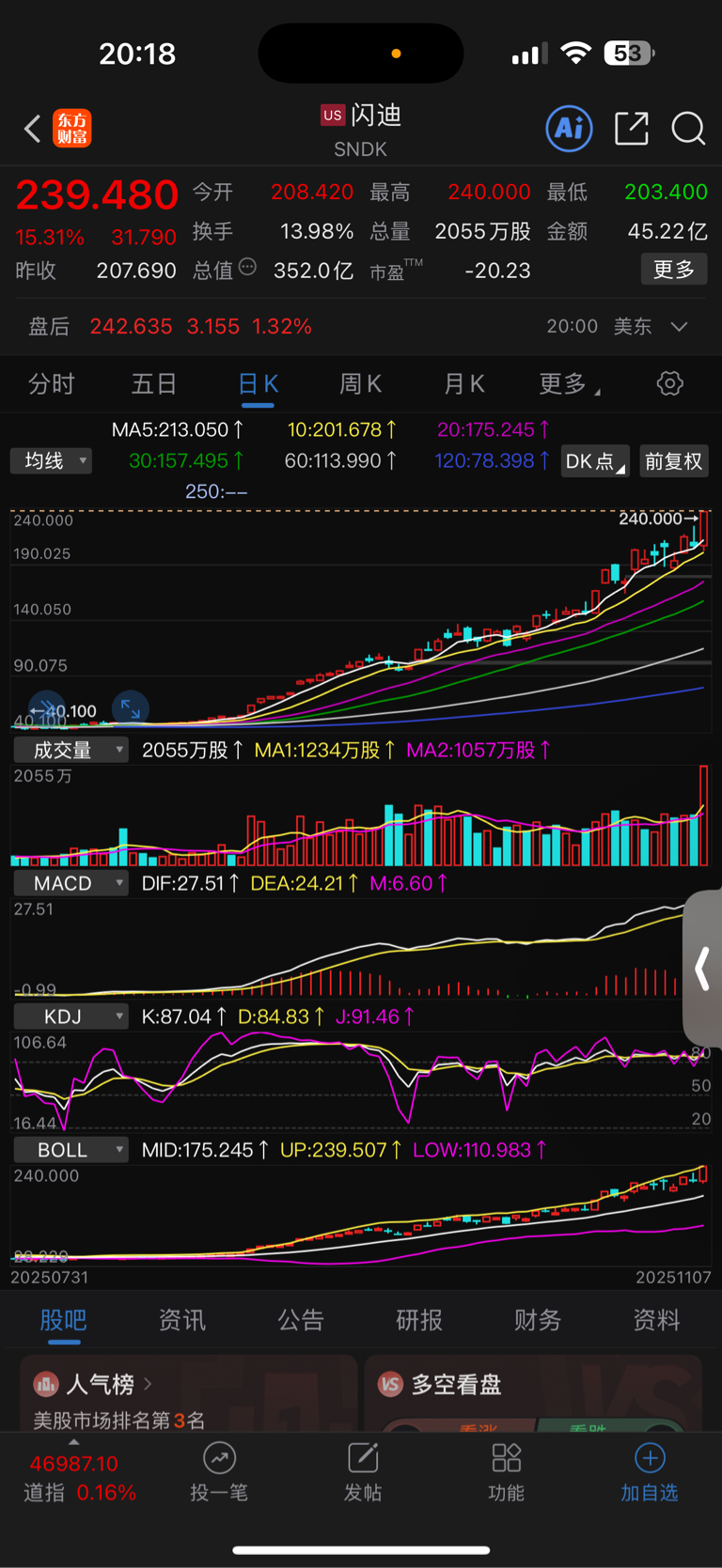This screenshot has width=722, height=1568.
Task: Tap the 闪迪 stock name title
Action: 376,115
